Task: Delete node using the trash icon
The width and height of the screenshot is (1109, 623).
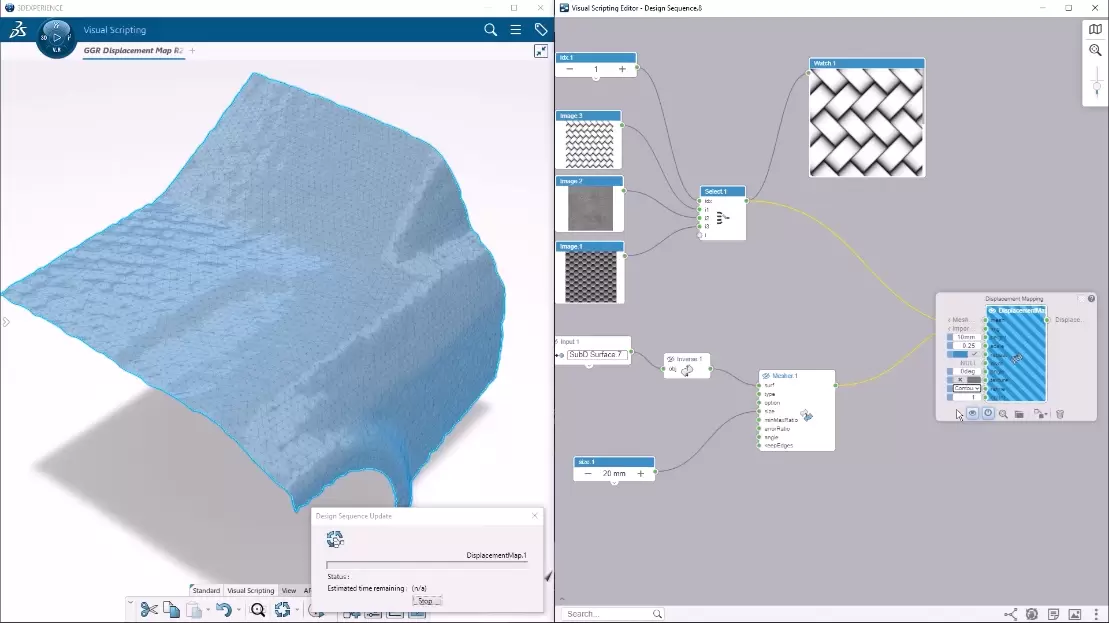Action: tap(1060, 414)
